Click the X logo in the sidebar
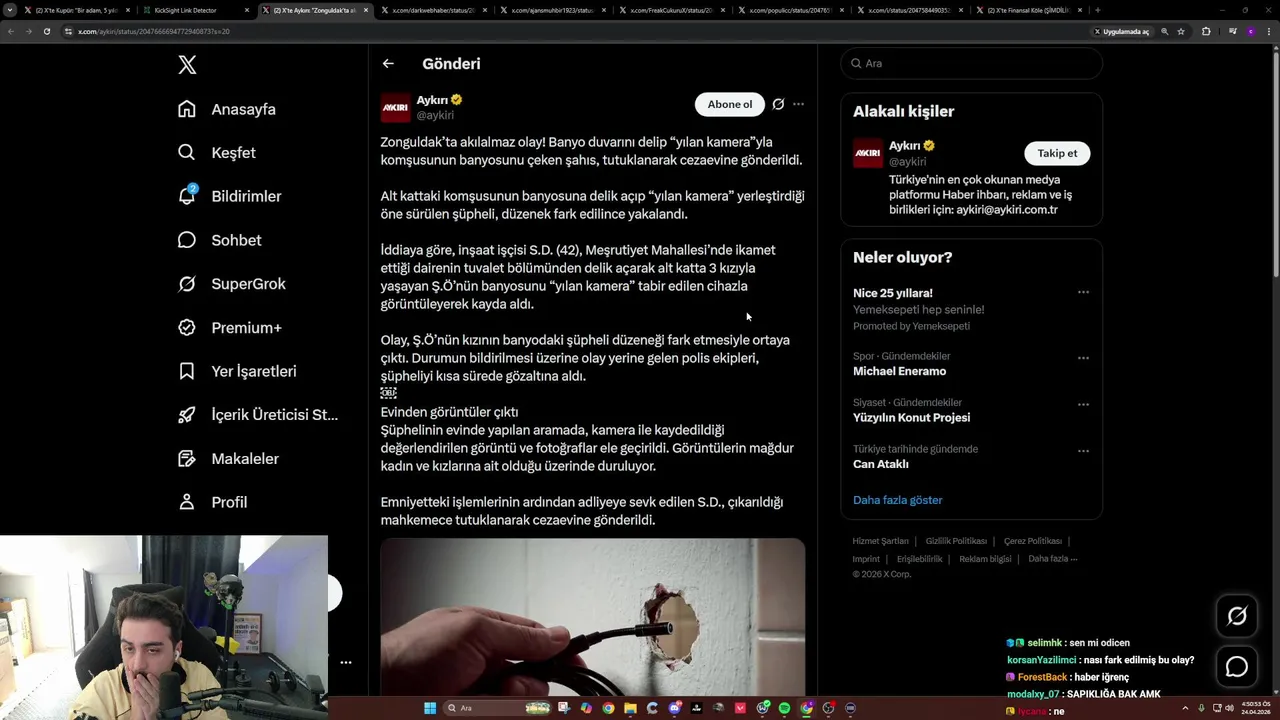 (x=187, y=65)
